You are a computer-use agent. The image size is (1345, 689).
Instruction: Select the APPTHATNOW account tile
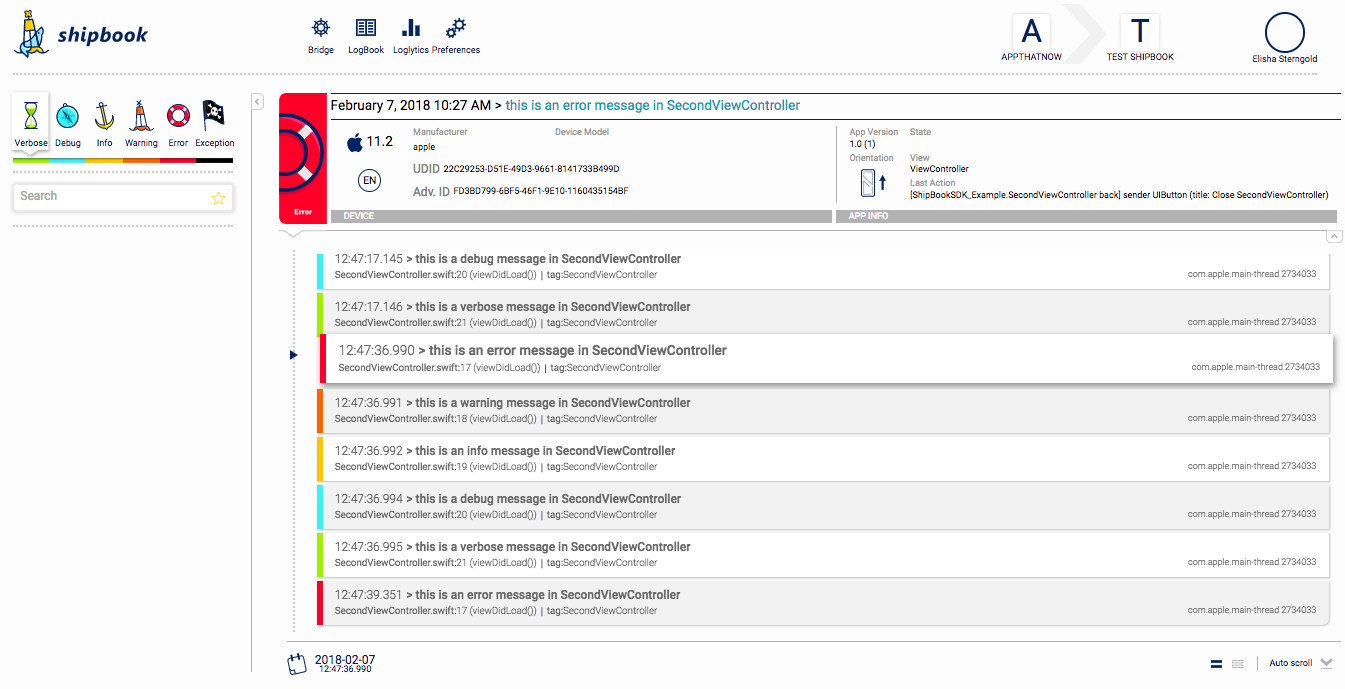pyautogui.click(x=1031, y=38)
